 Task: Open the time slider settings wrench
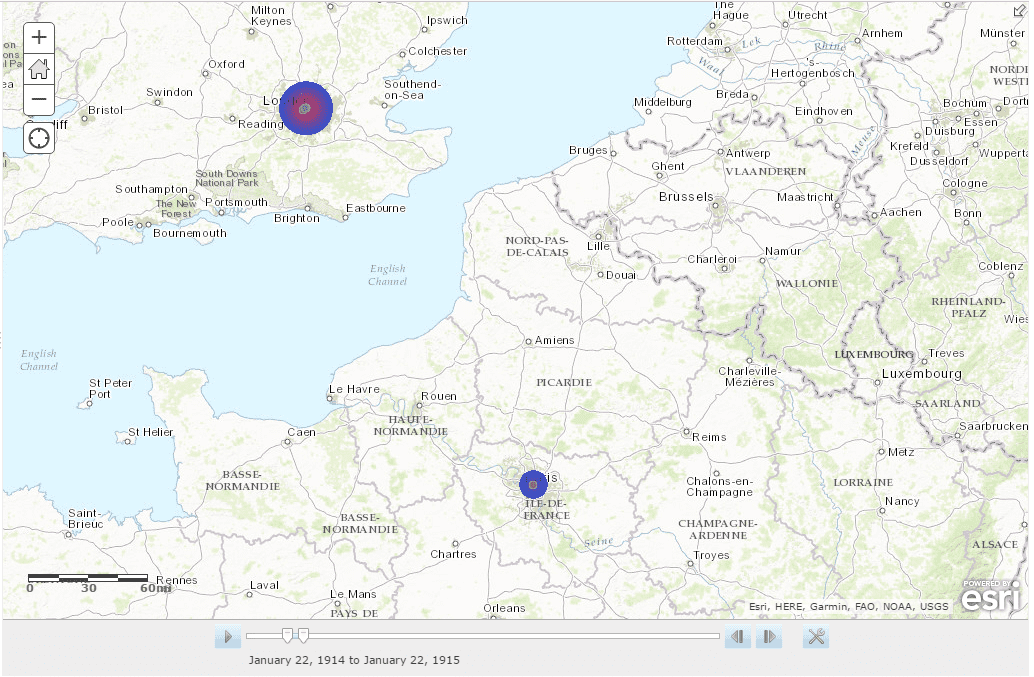point(815,636)
